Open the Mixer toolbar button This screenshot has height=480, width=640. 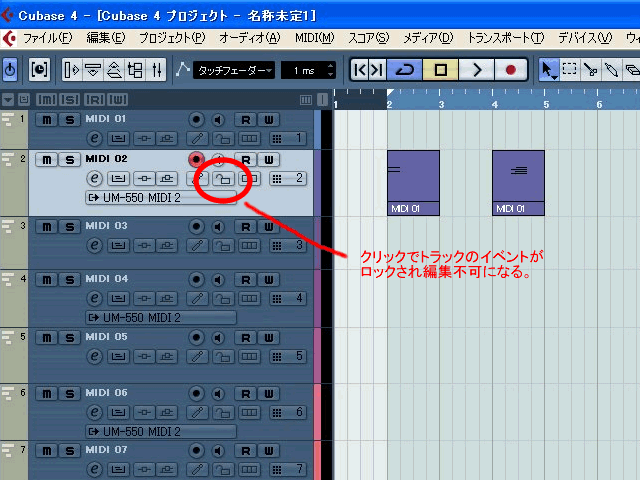pyautogui.click(x=156, y=70)
